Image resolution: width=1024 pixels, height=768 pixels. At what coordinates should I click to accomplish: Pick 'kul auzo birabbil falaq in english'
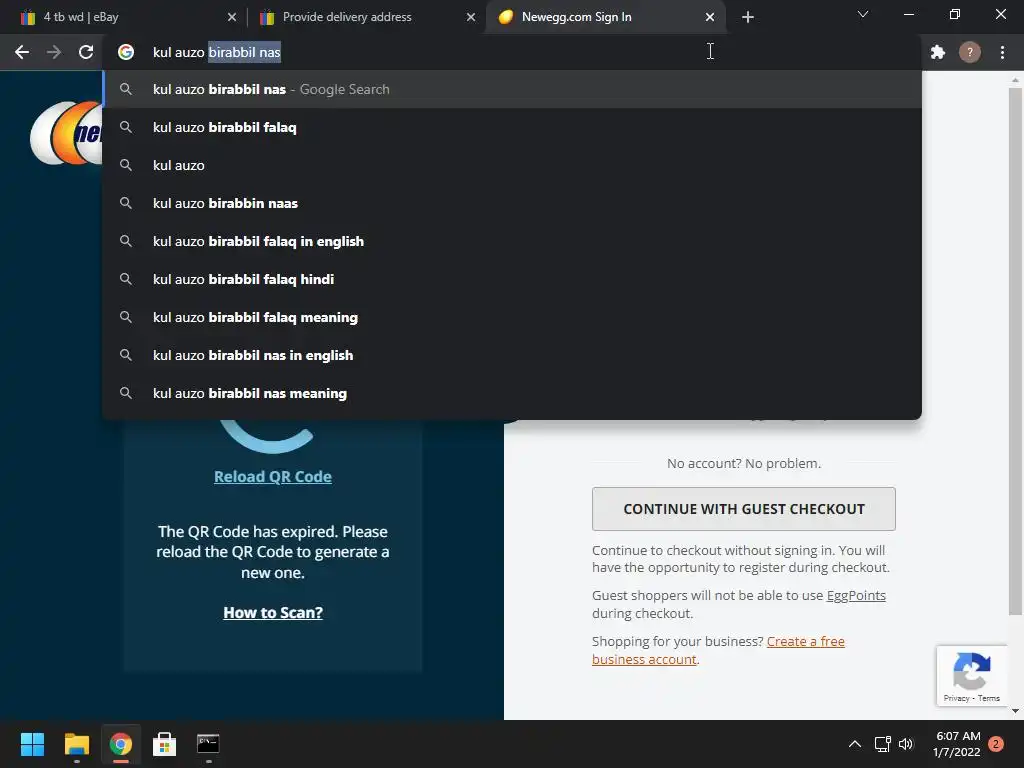[512, 241]
